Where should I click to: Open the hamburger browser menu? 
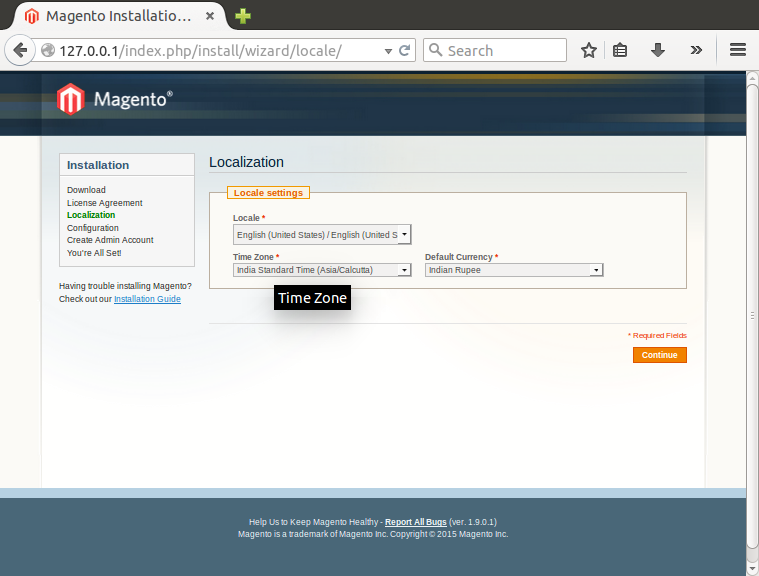pos(738,49)
